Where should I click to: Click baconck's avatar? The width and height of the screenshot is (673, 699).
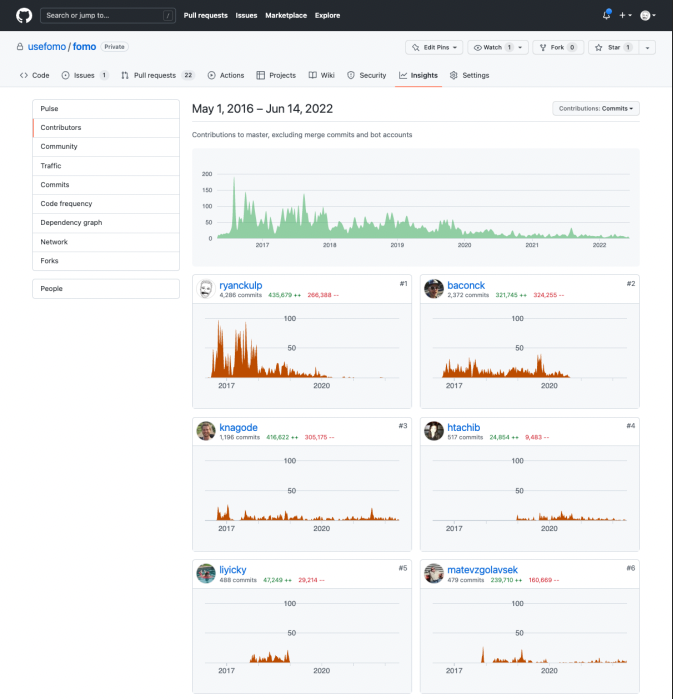[434, 289]
